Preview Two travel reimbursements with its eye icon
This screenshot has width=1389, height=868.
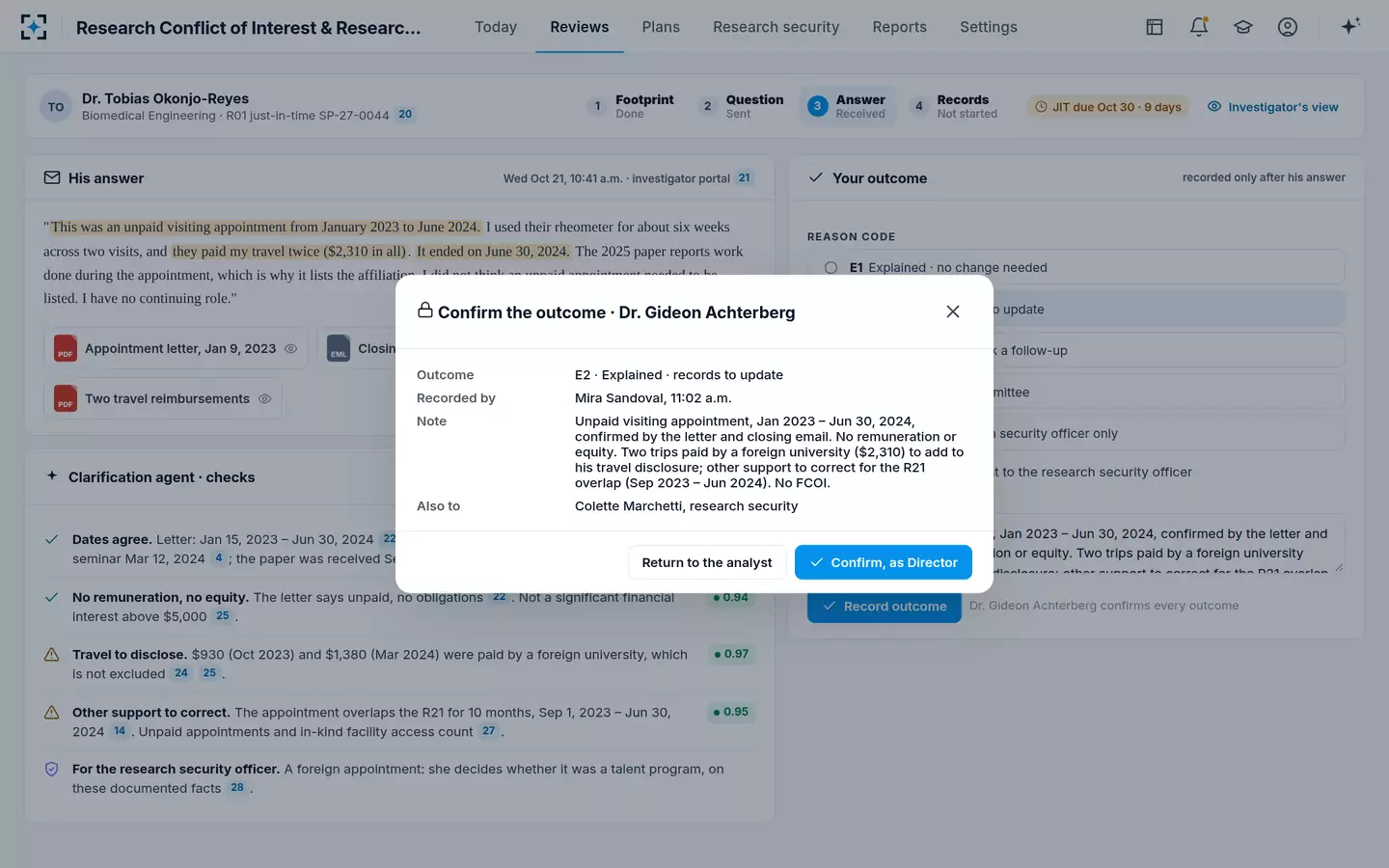point(264,398)
